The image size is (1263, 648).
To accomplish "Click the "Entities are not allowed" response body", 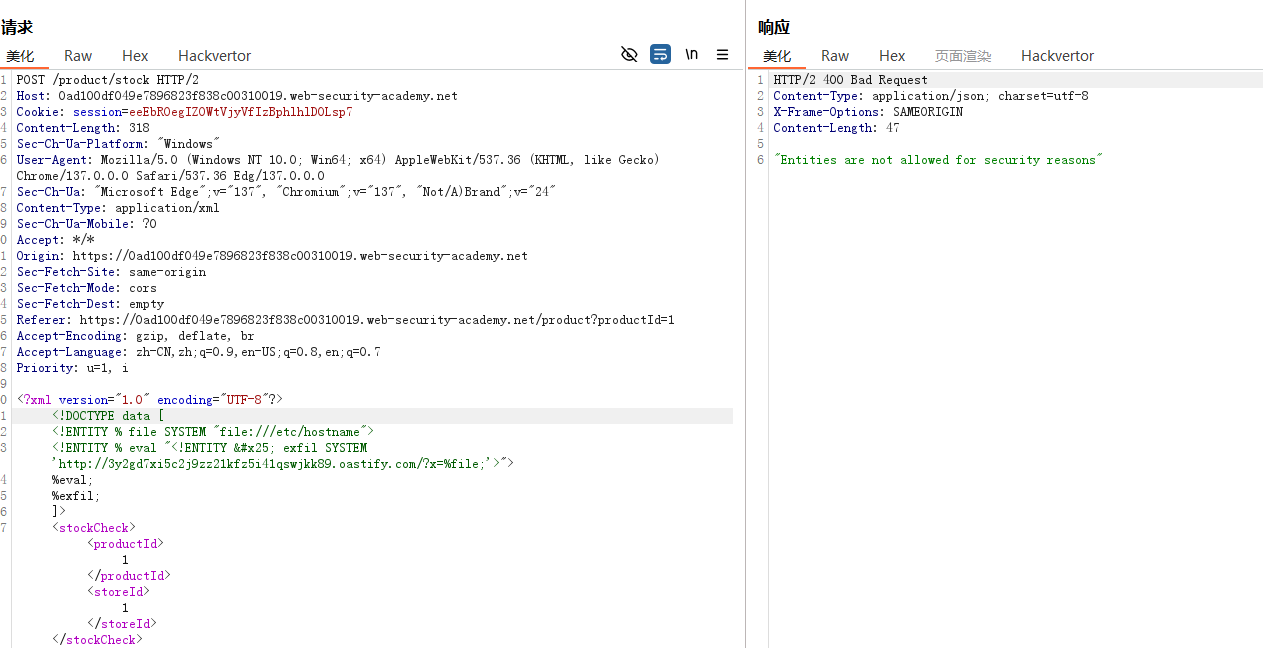I will [x=938, y=160].
